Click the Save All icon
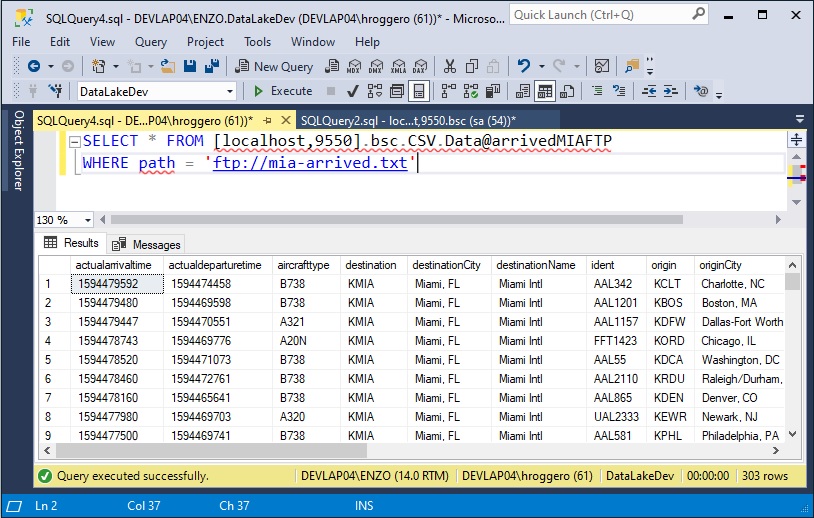The height and width of the screenshot is (518, 814). click(x=212, y=66)
